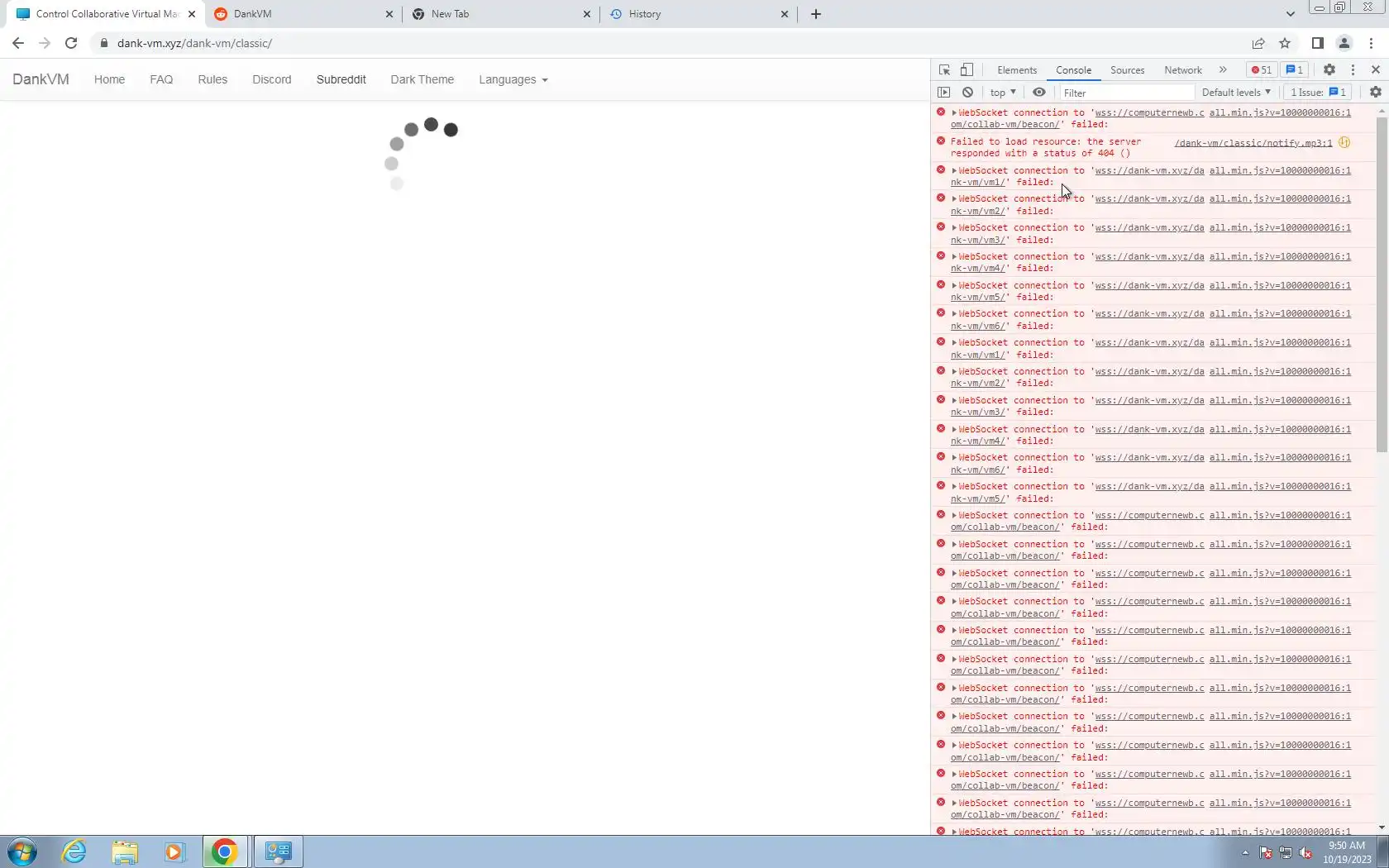This screenshot has width=1389, height=868.
Task: Click the browser forward arrow
Action: (45, 43)
